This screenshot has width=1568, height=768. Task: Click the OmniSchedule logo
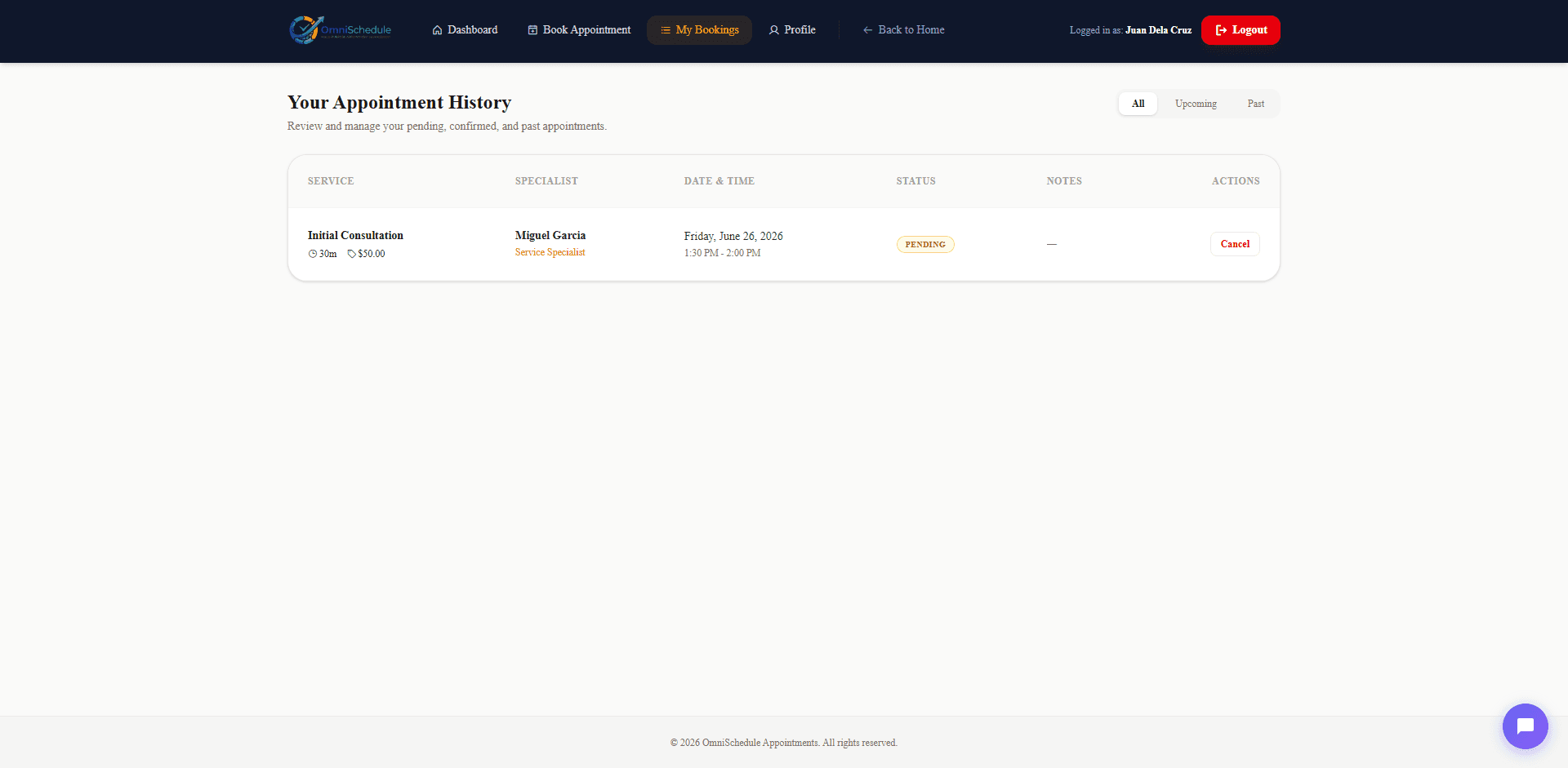341,29
